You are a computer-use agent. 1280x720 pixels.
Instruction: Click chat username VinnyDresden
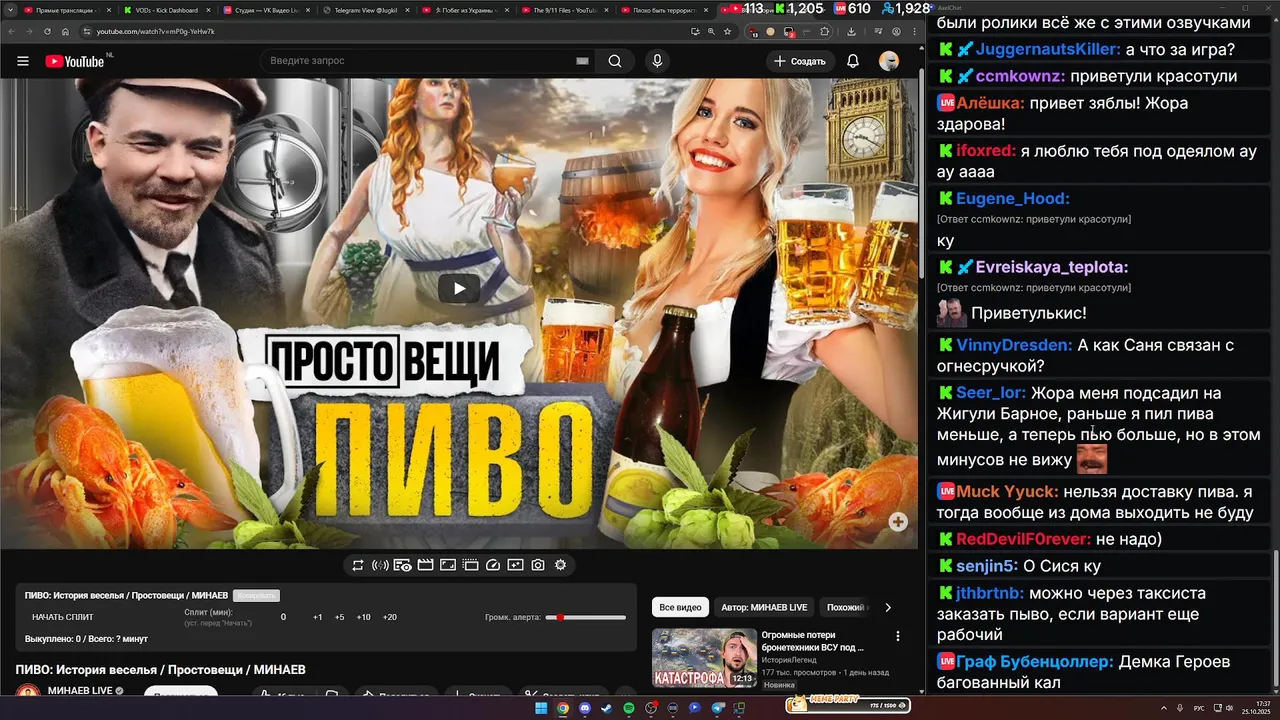1014,345
